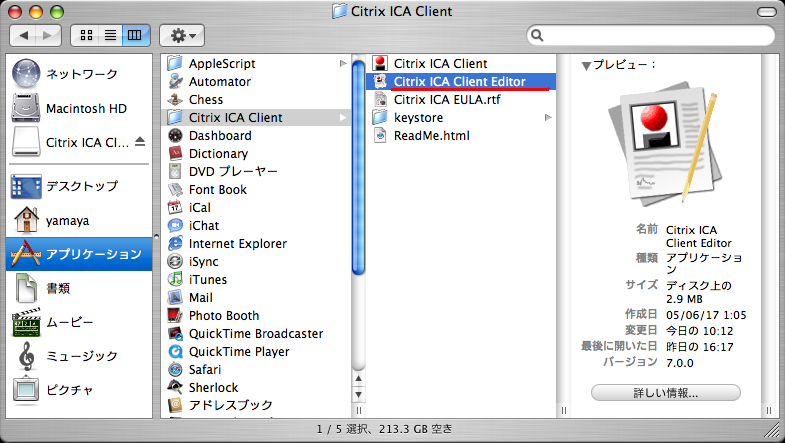This screenshot has width=785, height=443.
Task: Select the QuickTime Player icon
Action: click(175, 352)
